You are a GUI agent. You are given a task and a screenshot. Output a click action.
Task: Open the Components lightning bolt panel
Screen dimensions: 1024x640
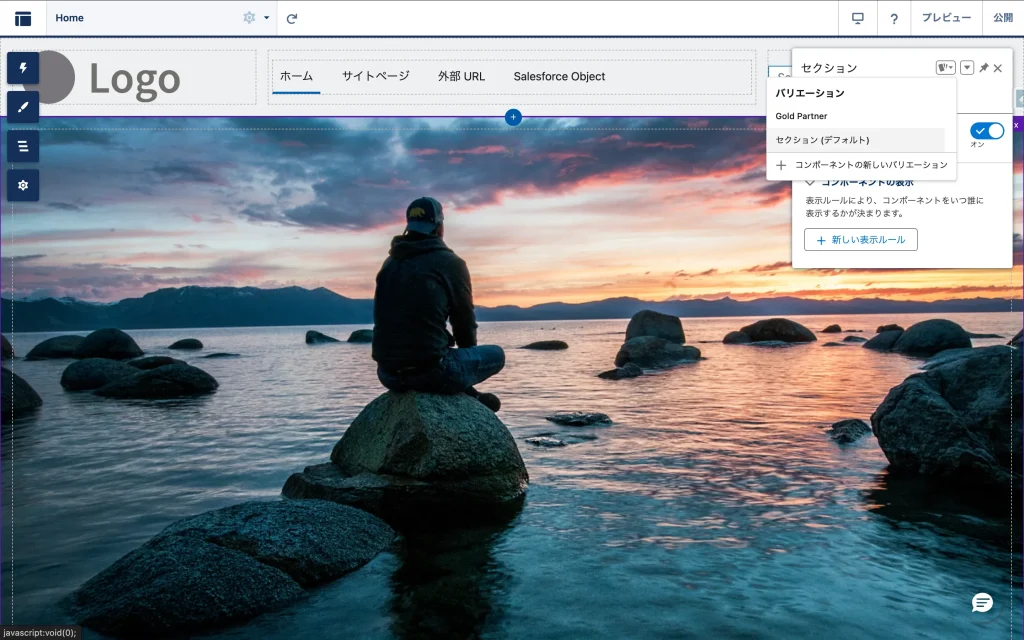point(23,68)
